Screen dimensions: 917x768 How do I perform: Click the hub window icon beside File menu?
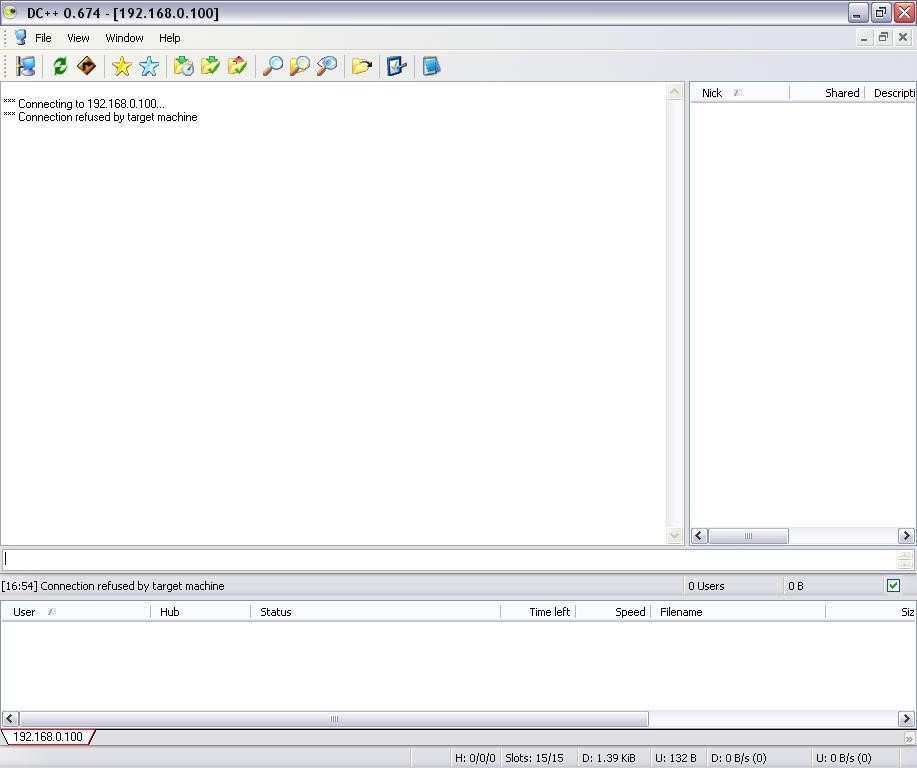tap(20, 37)
